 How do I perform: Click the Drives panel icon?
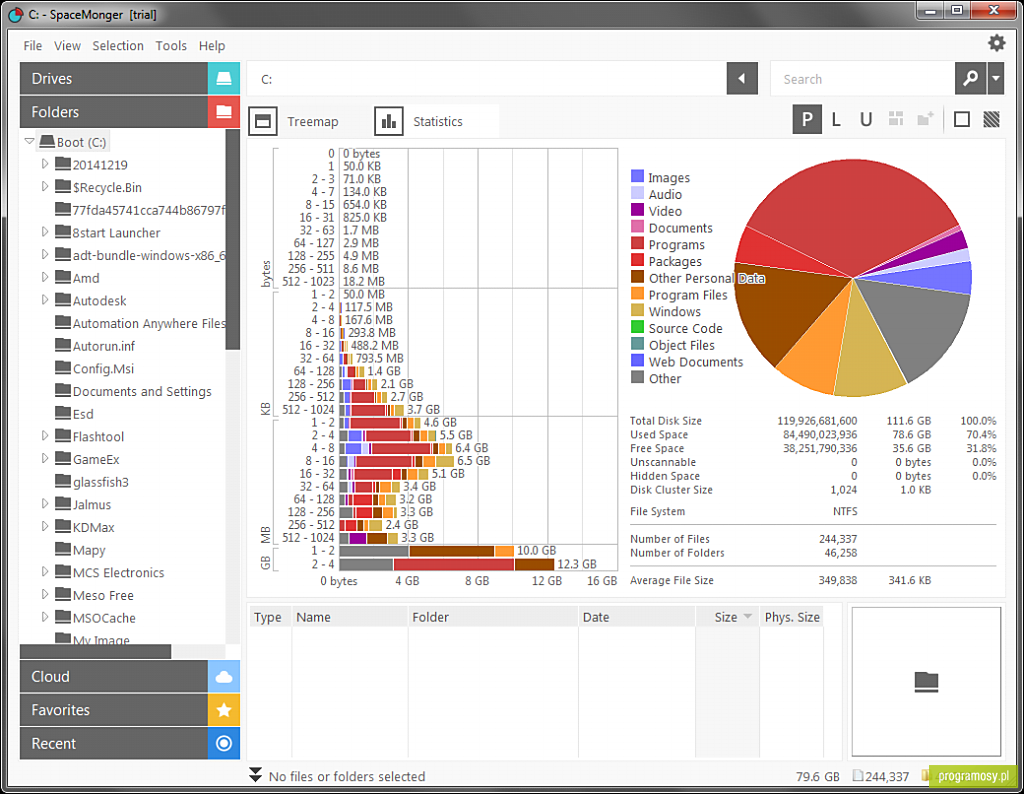pyautogui.click(x=224, y=78)
